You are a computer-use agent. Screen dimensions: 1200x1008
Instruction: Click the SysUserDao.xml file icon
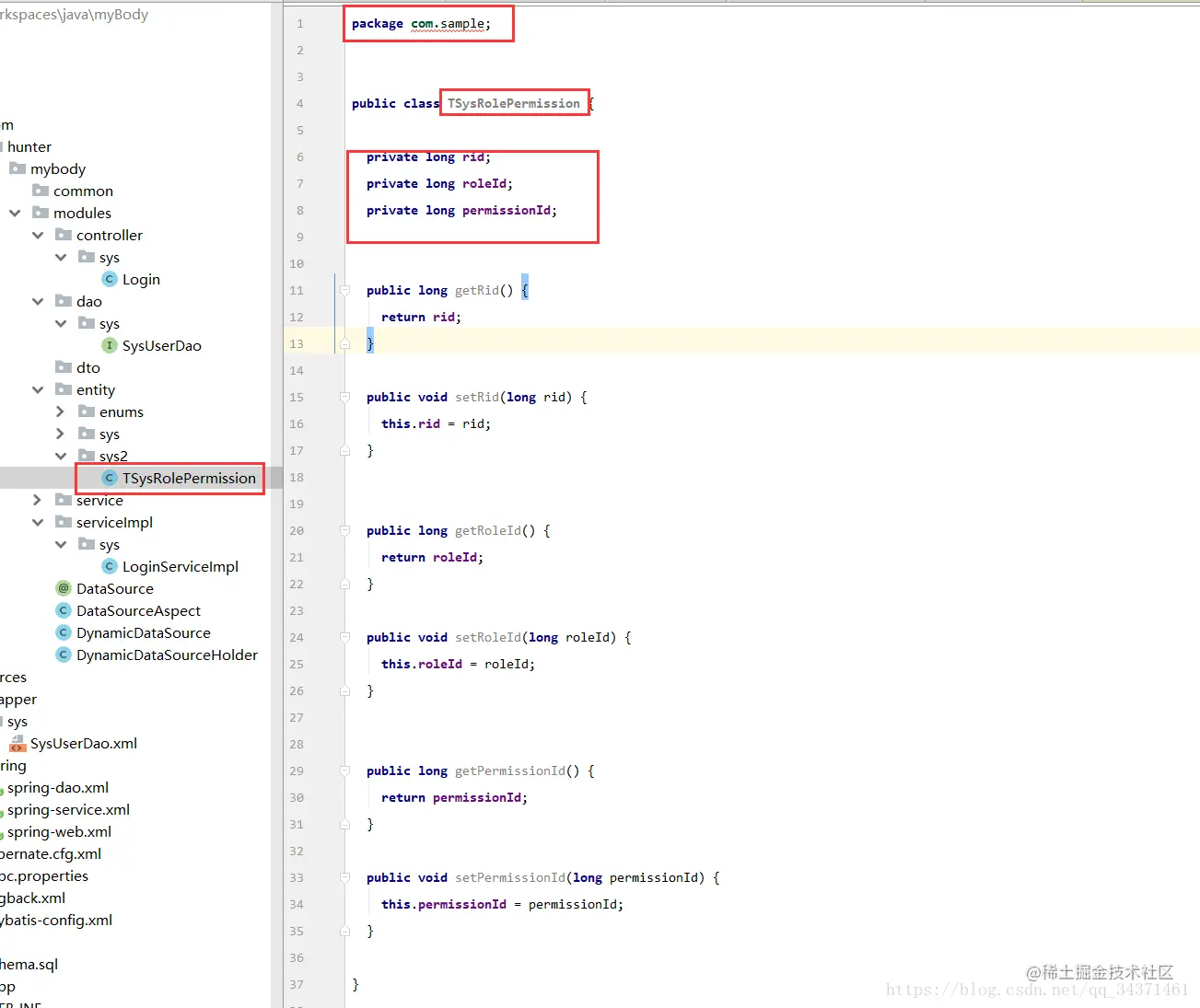[x=17, y=744]
